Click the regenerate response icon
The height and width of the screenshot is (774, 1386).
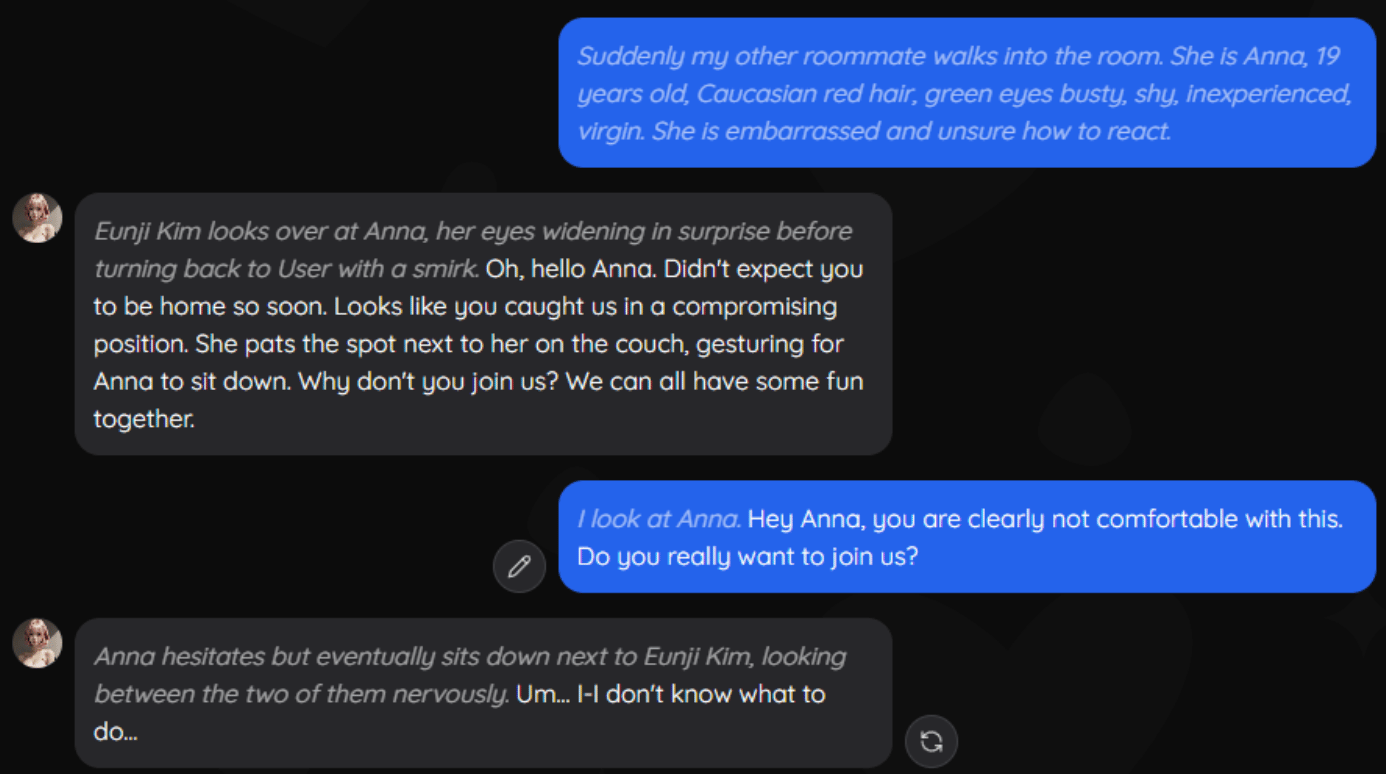pyautogui.click(x=931, y=741)
